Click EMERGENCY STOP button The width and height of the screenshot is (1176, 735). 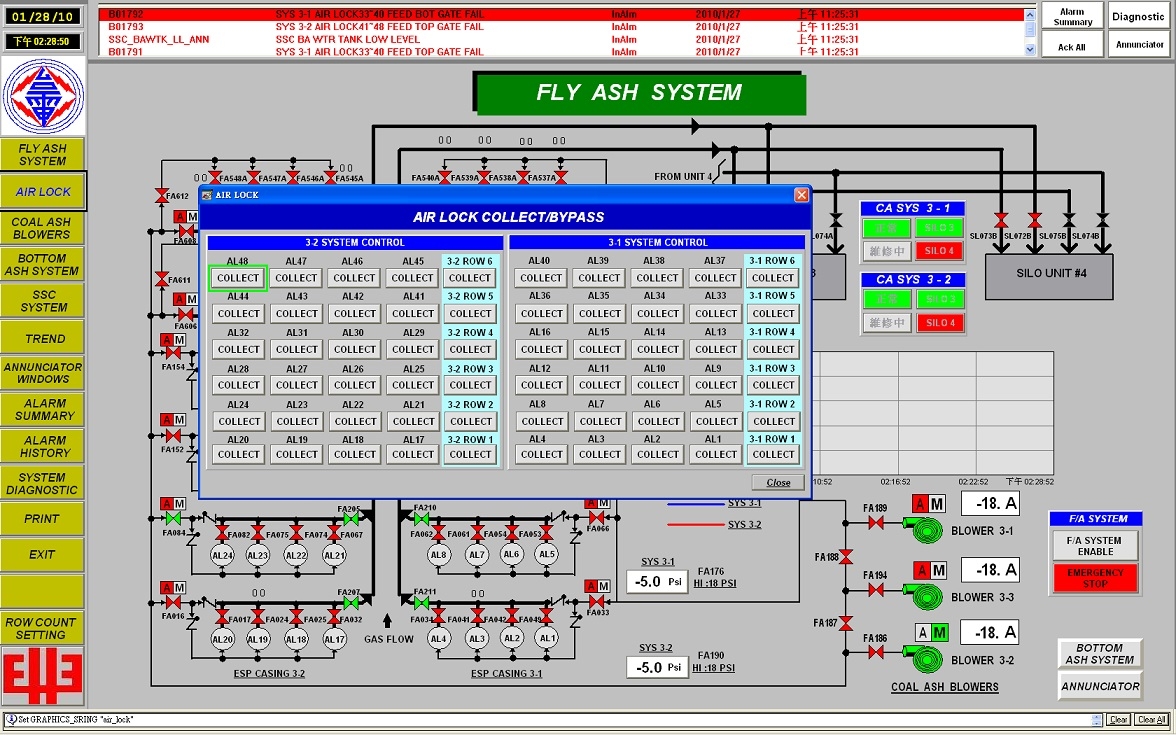point(1095,578)
